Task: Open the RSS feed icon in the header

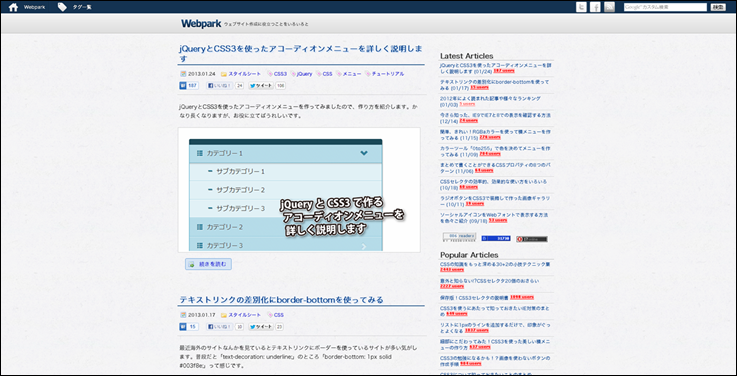Action: click(x=610, y=7)
